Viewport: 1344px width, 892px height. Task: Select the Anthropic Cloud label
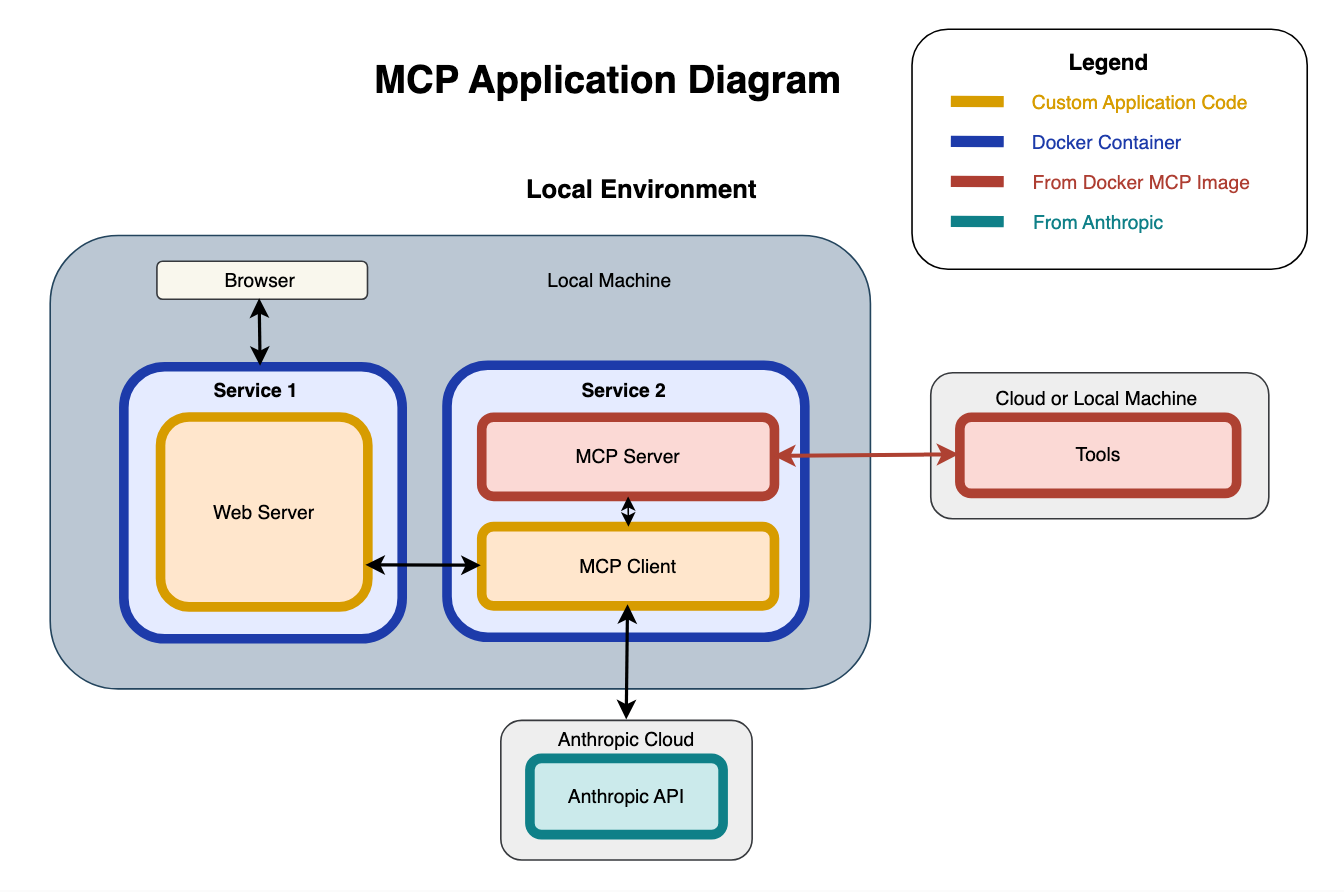tap(626, 740)
